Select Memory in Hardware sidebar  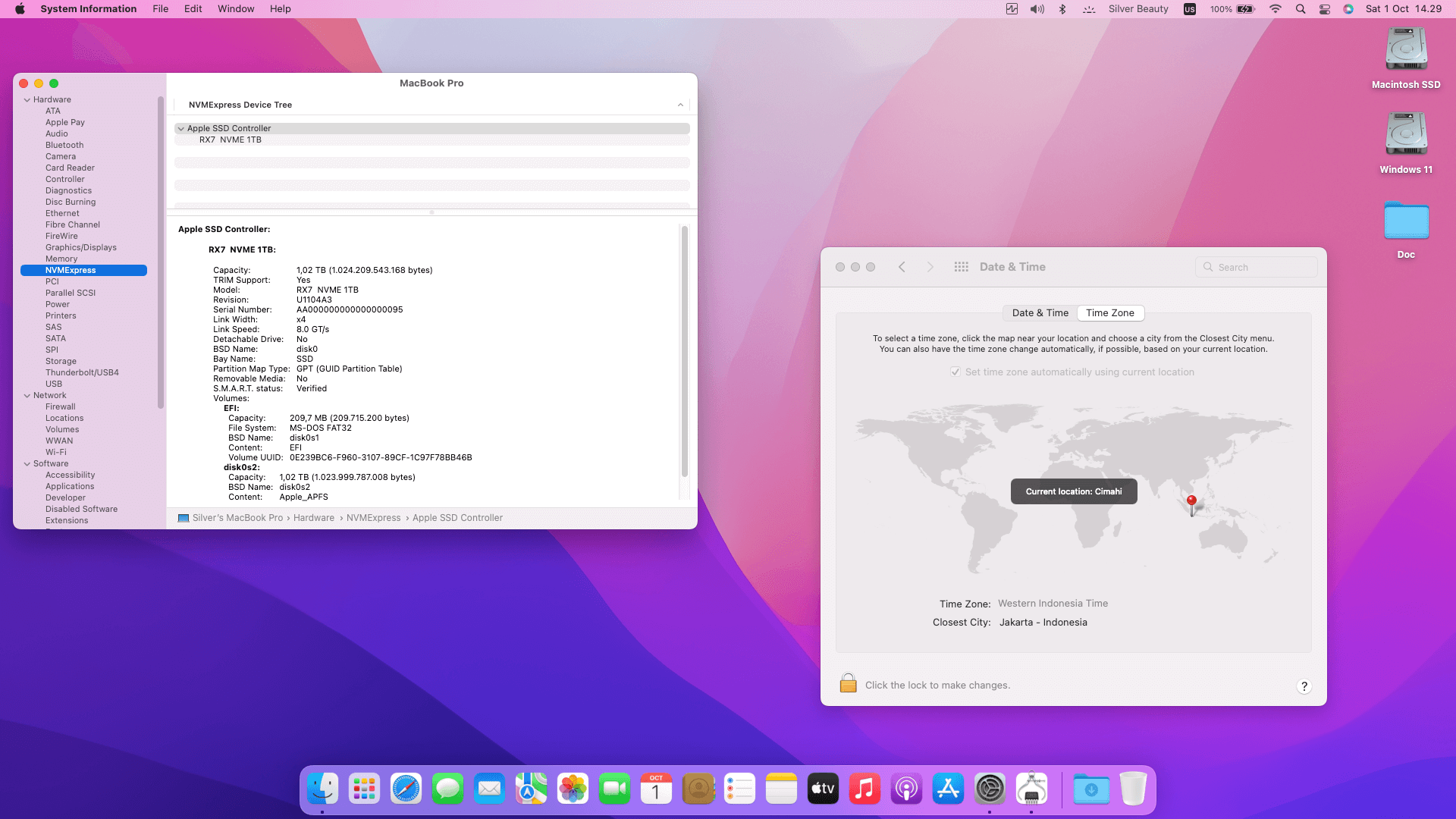61,259
